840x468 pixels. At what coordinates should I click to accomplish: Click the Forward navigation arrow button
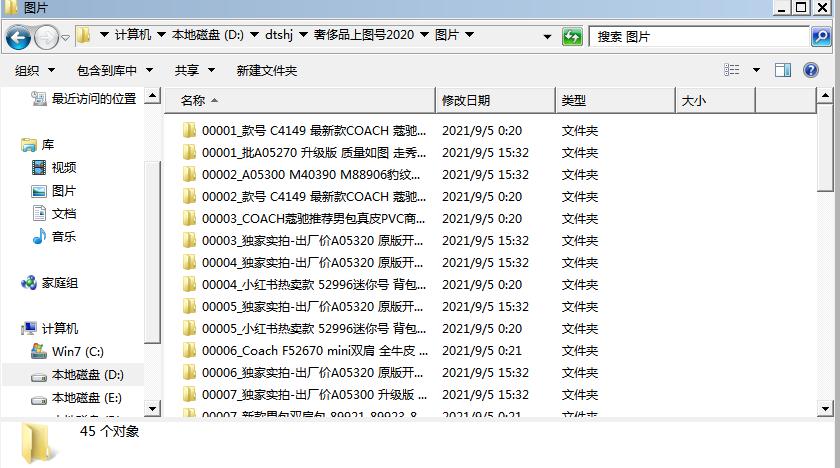(x=46, y=37)
